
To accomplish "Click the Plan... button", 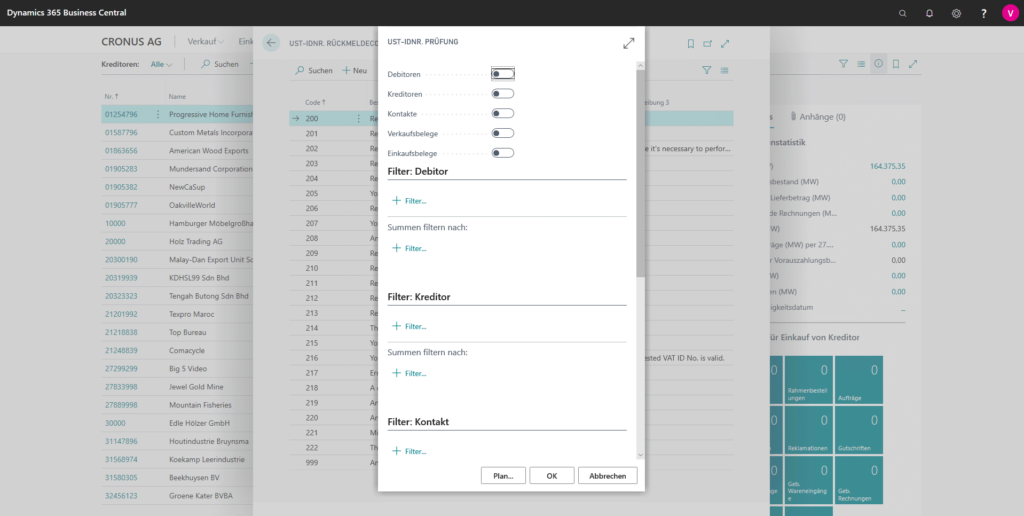I will click(x=504, y=476).
